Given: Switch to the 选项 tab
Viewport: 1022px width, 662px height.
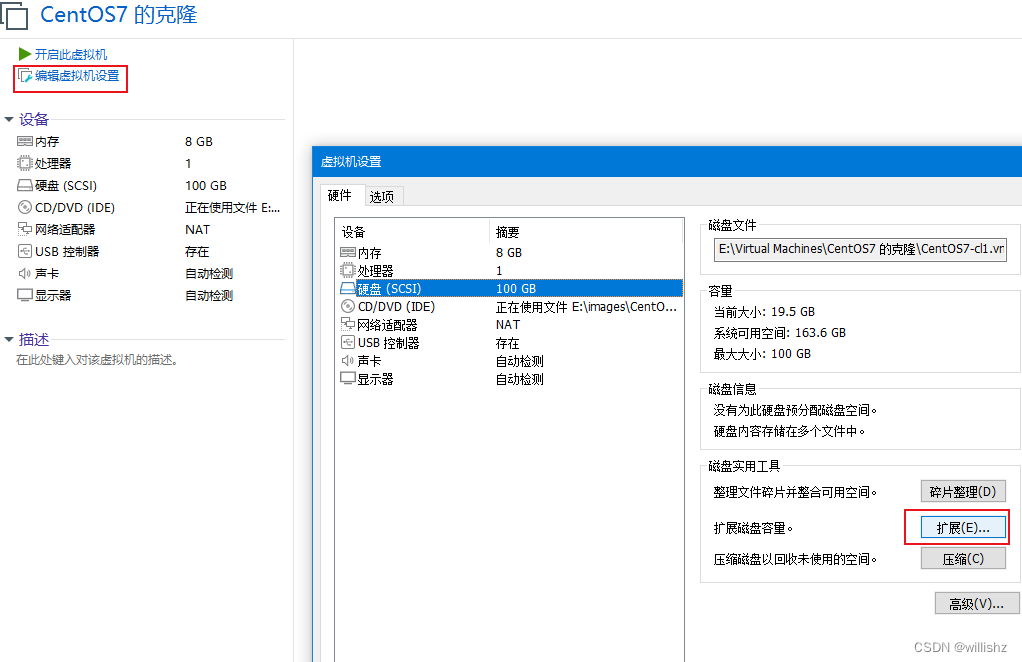Looking at the screenshot, I should point(381,197).
